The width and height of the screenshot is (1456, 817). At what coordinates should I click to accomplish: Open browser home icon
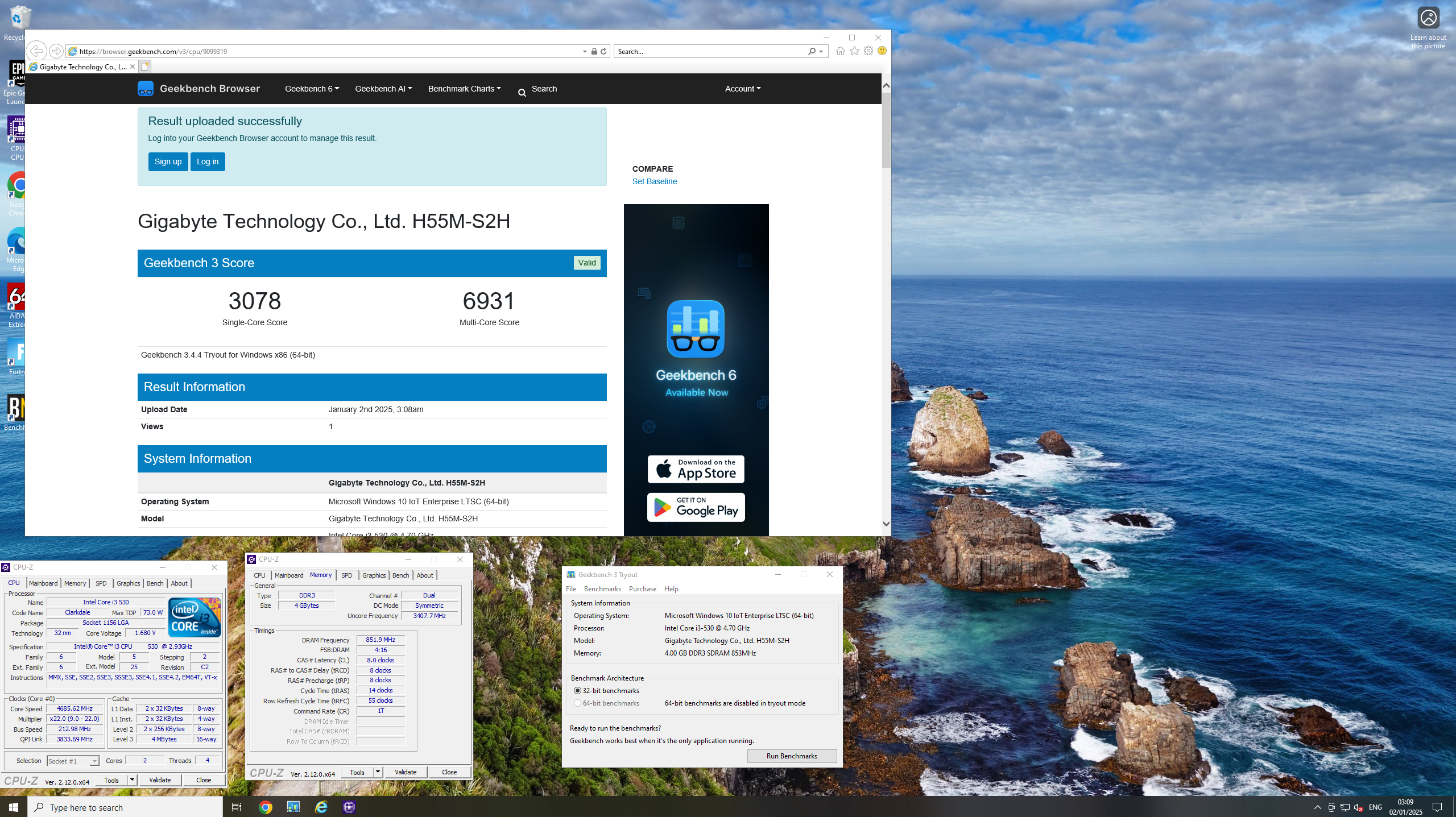840,51
